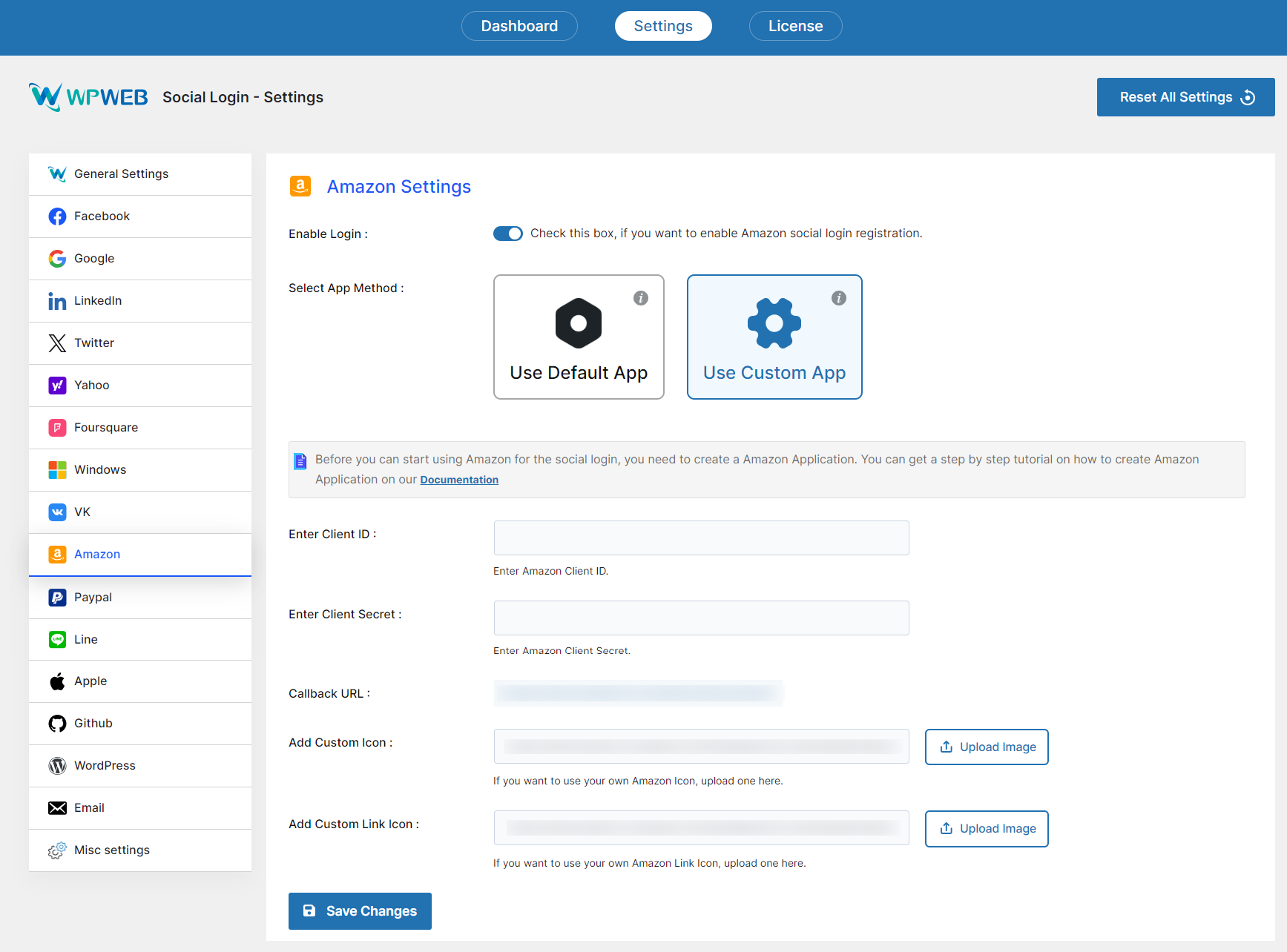Switch to the Dashboard tab
Viewport: 1287px width, 952px height.
click(519, 25)
